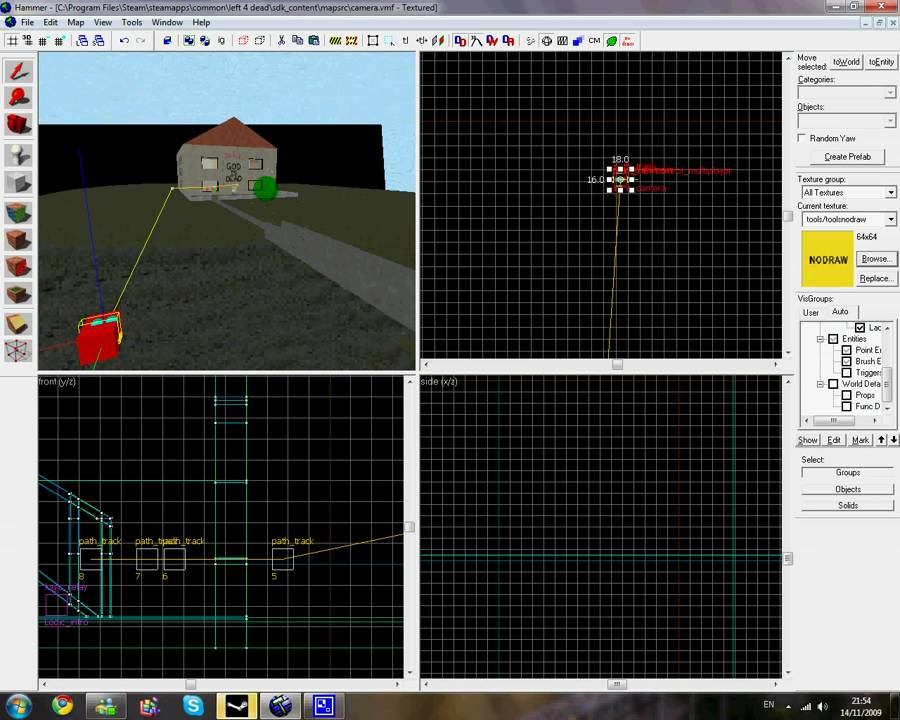Select the Clipping tool
Image resolution: width=900 pixels, height=720 pixels.
18,324
